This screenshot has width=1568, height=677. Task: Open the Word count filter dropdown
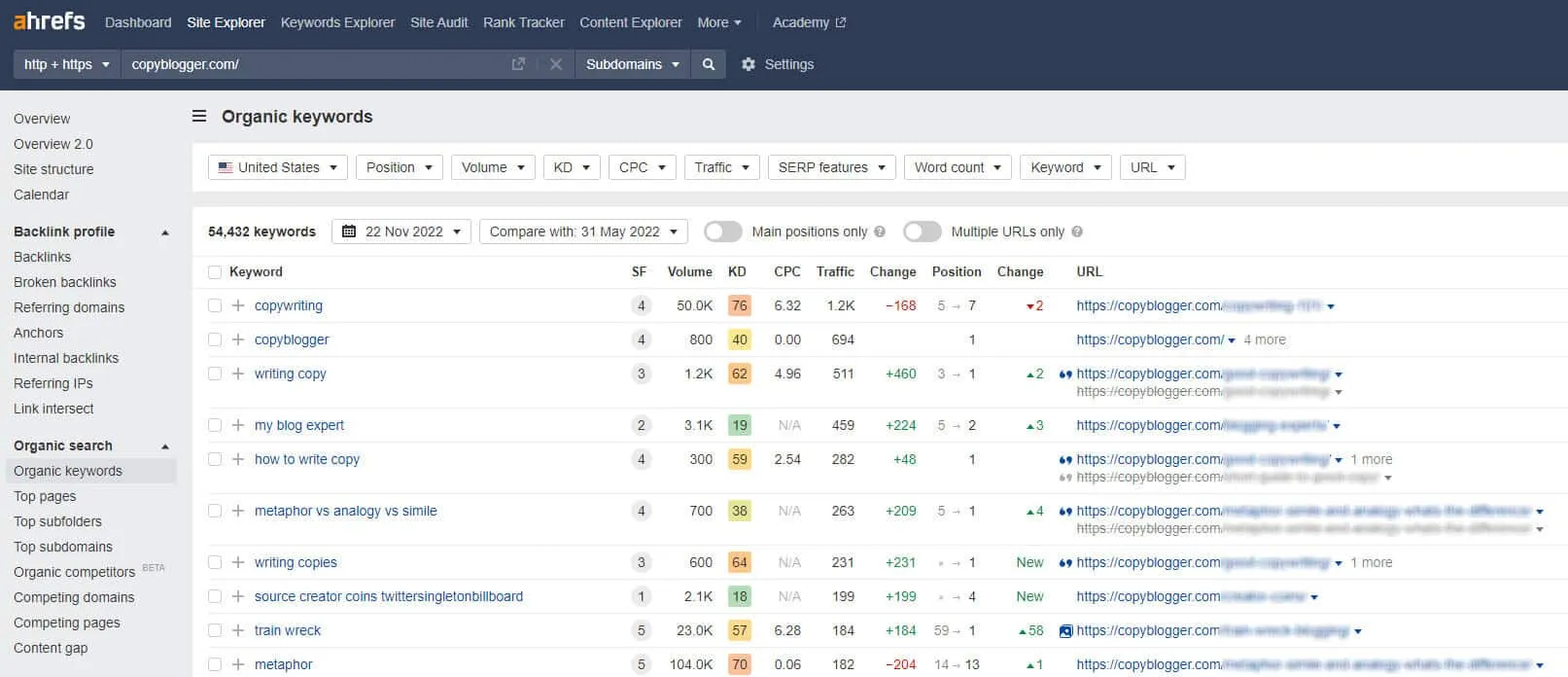(x=958, y=167)
